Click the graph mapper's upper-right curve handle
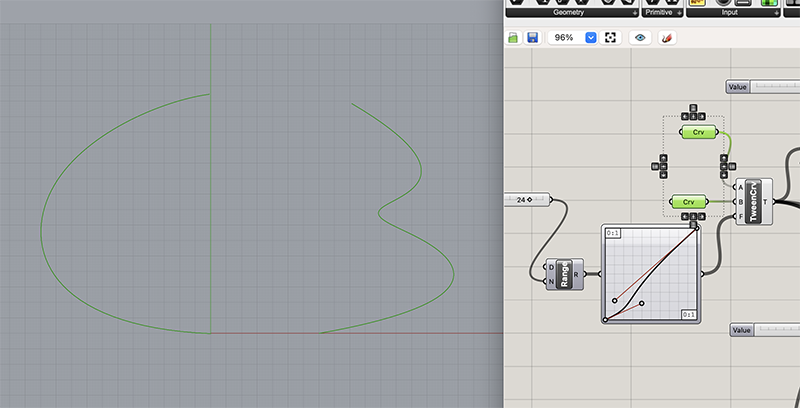The image size is (800, 408). coord(696,227)
